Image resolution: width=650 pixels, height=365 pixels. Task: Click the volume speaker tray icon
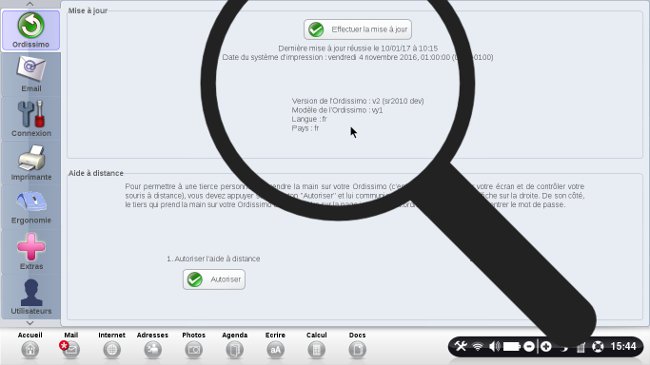click(x=495, y=346)
